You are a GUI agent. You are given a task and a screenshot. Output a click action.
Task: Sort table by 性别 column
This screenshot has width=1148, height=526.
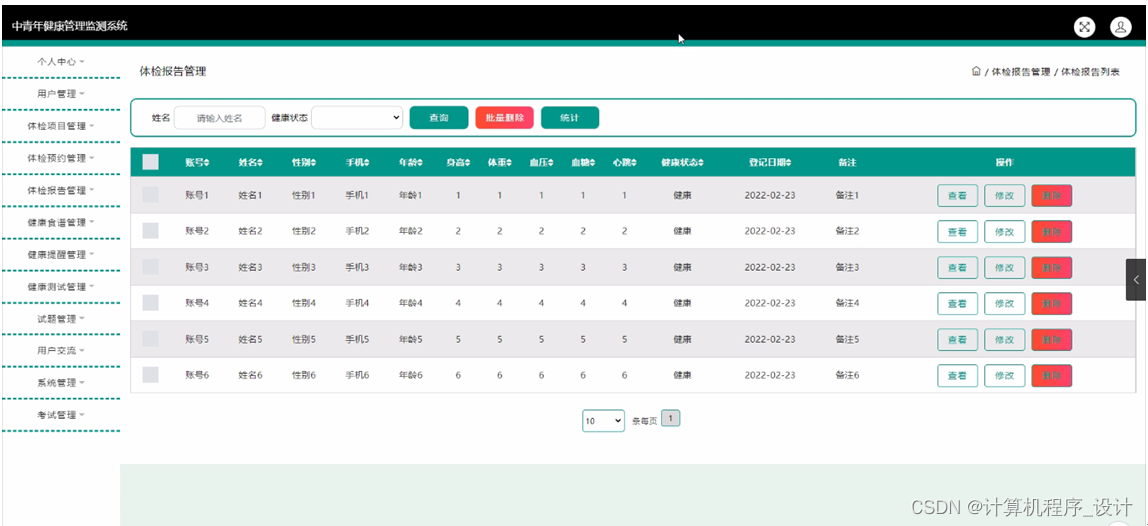tap(304, 163)
